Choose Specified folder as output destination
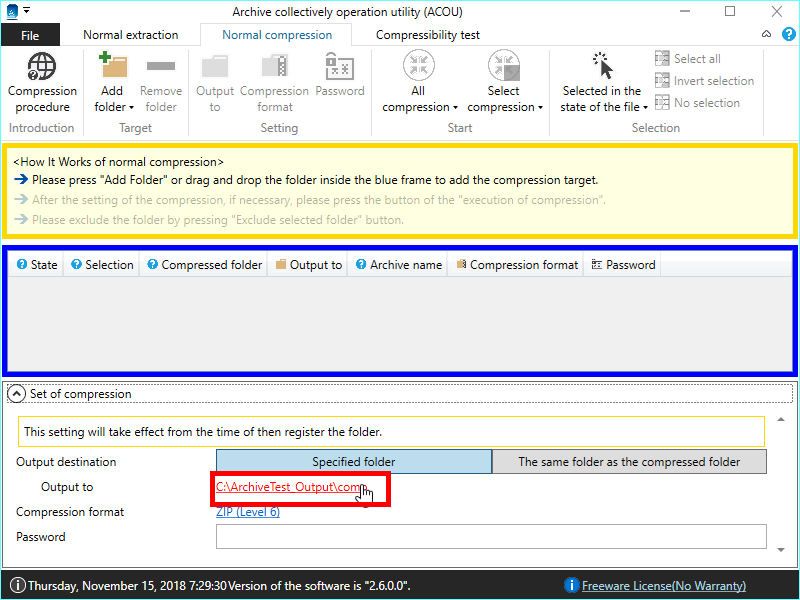 pos(353,462)
